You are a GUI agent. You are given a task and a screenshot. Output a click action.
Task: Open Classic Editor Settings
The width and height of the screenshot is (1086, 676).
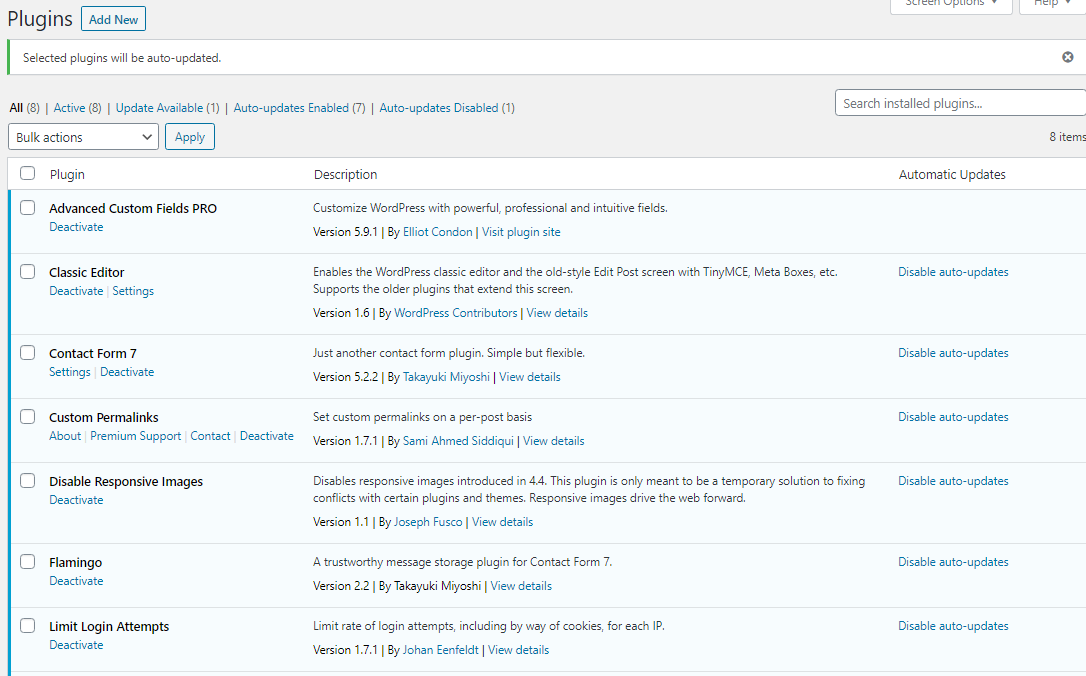tap(133, 291)
